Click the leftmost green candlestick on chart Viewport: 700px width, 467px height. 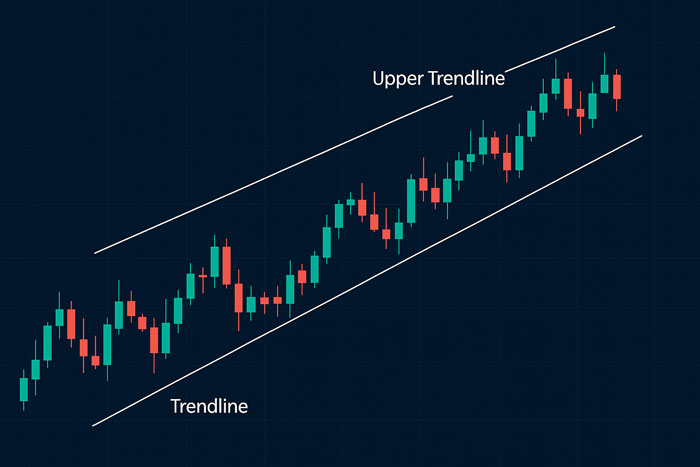[x=24, y=390]
